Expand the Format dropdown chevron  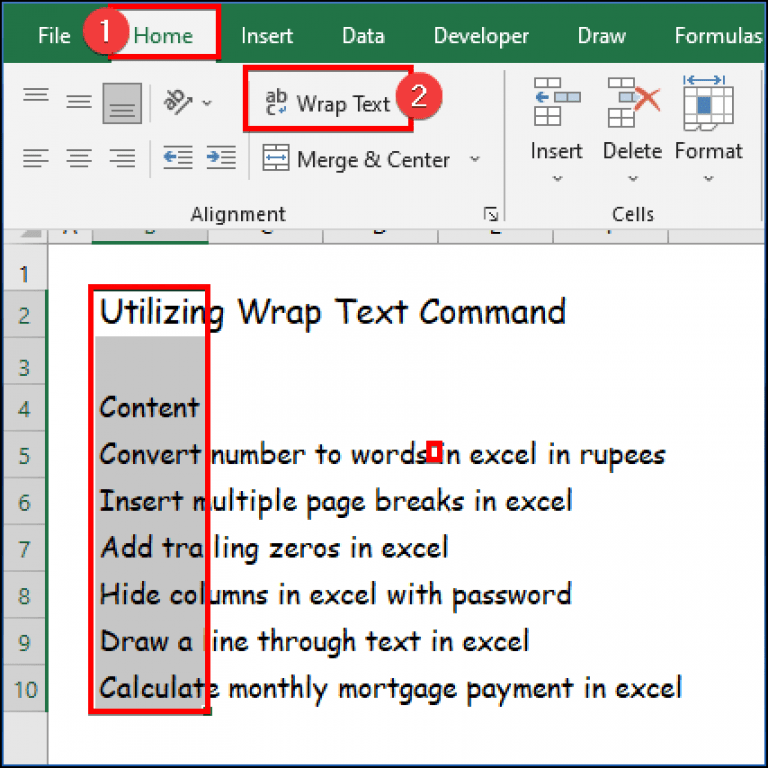point(708,178)
